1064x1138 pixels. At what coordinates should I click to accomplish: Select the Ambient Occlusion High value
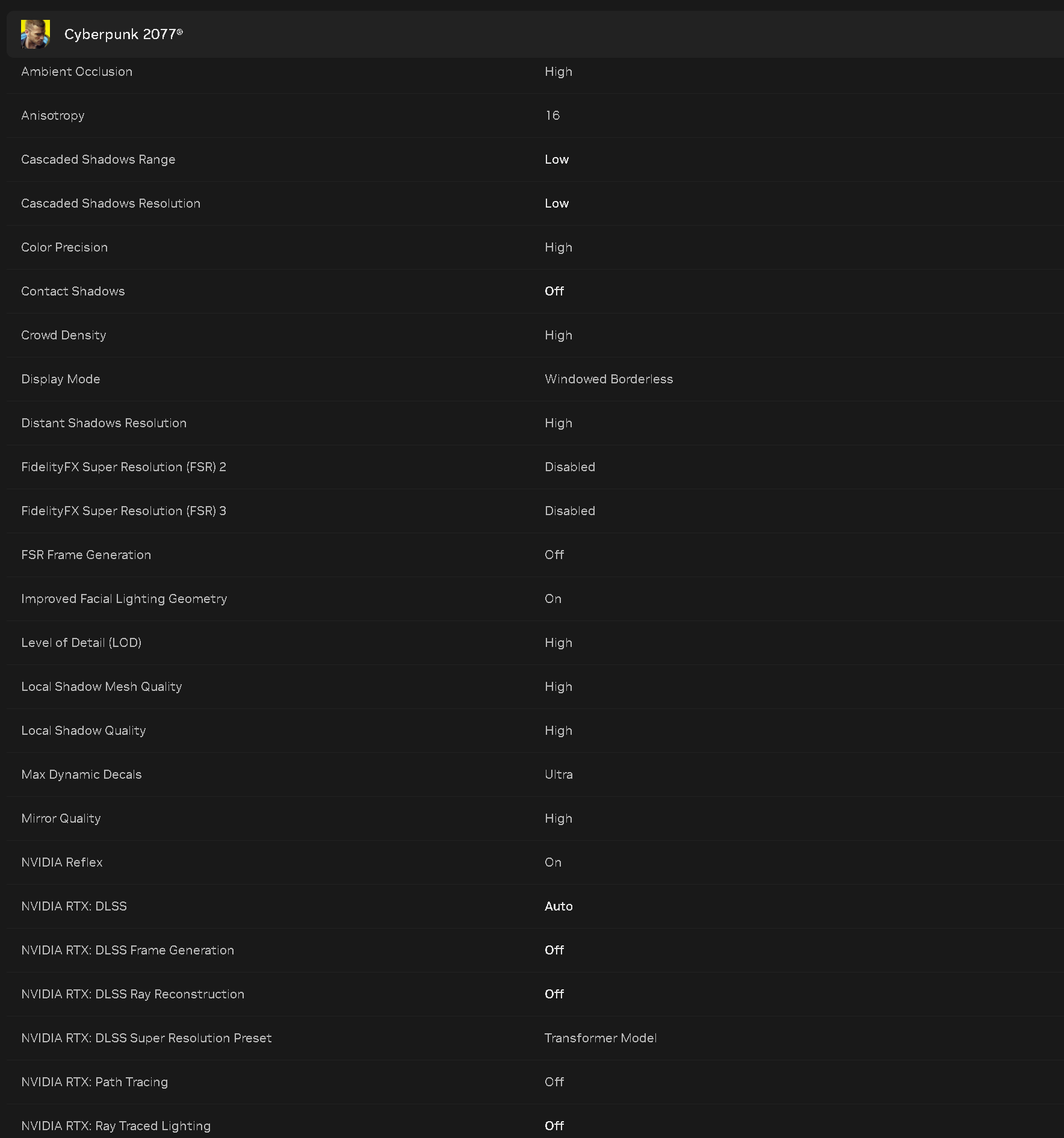click(558, 72)
